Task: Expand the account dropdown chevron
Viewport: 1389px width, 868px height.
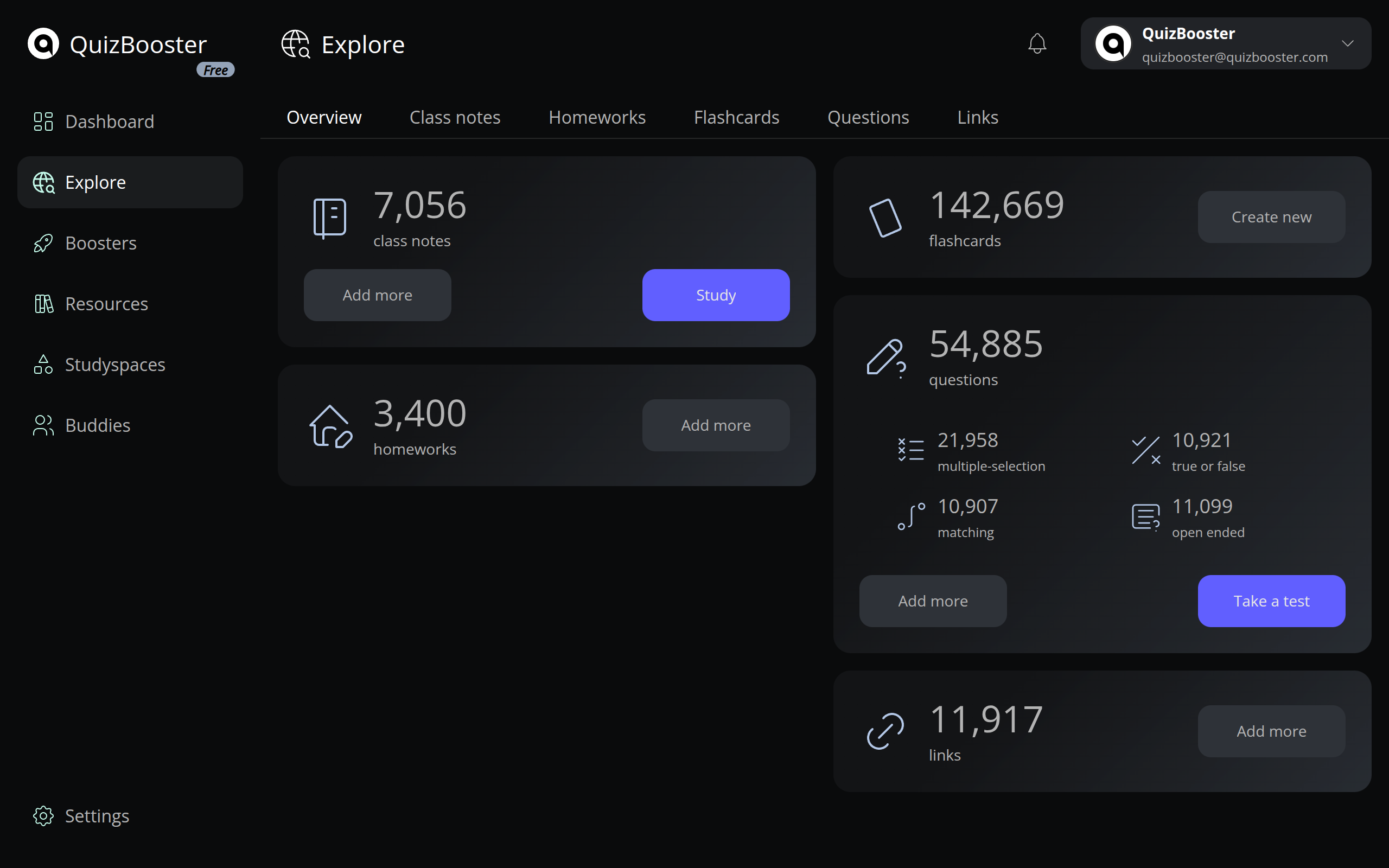Action: point(1348,43)
